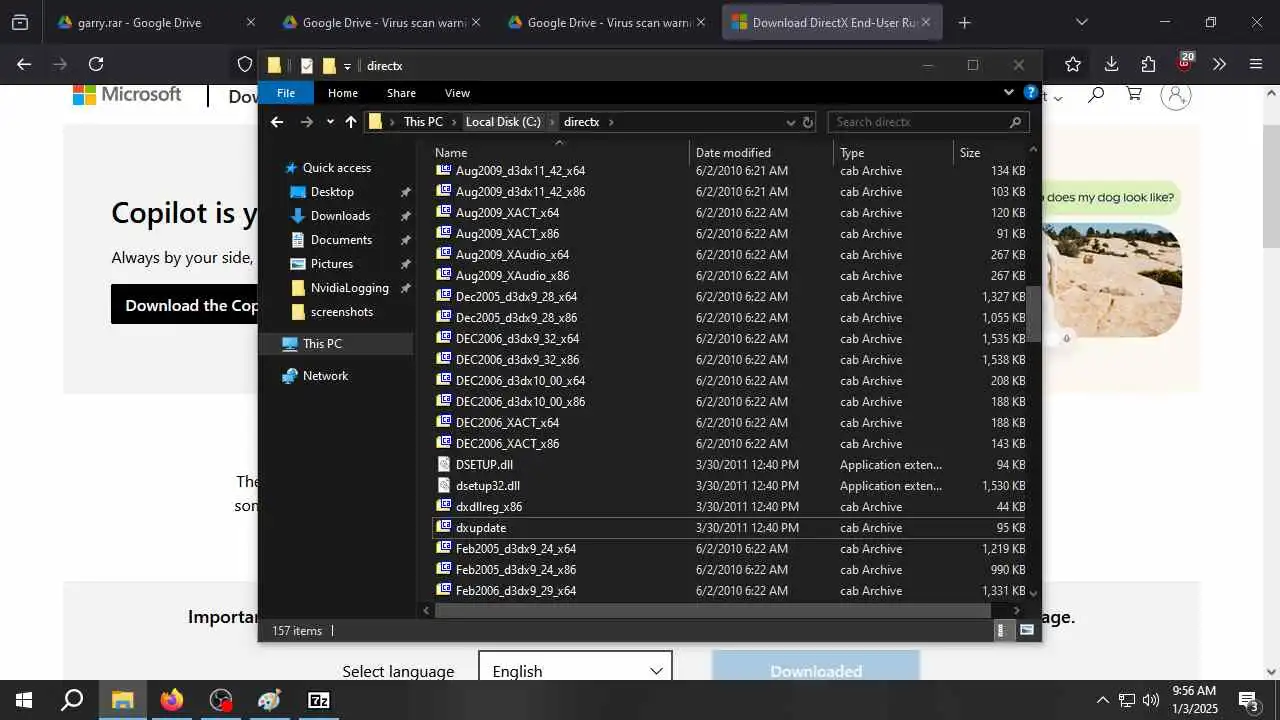
Task: Reload the Firefox page
Action: (96, 64)
